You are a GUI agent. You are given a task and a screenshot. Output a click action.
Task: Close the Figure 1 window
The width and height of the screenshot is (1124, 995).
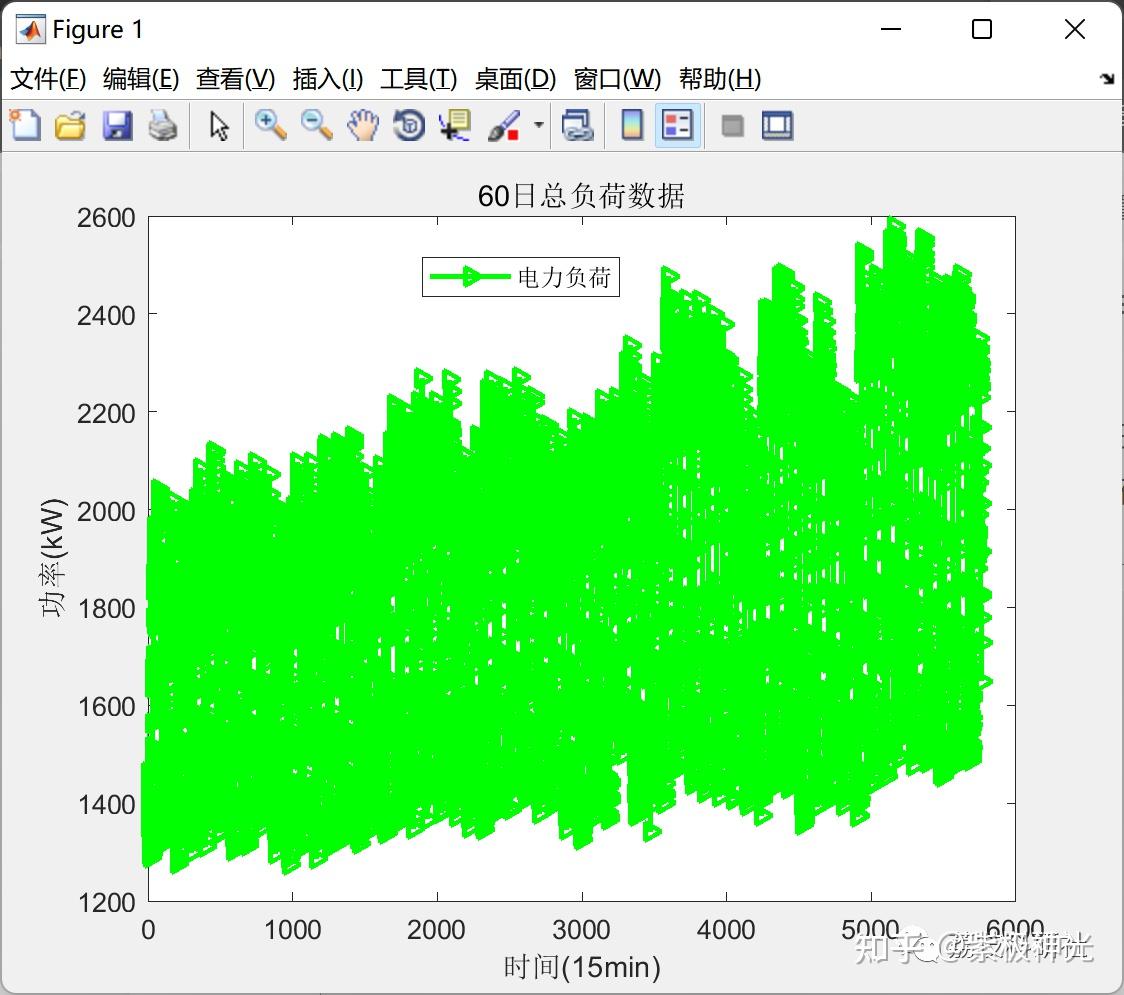[x=1075, y=29]
